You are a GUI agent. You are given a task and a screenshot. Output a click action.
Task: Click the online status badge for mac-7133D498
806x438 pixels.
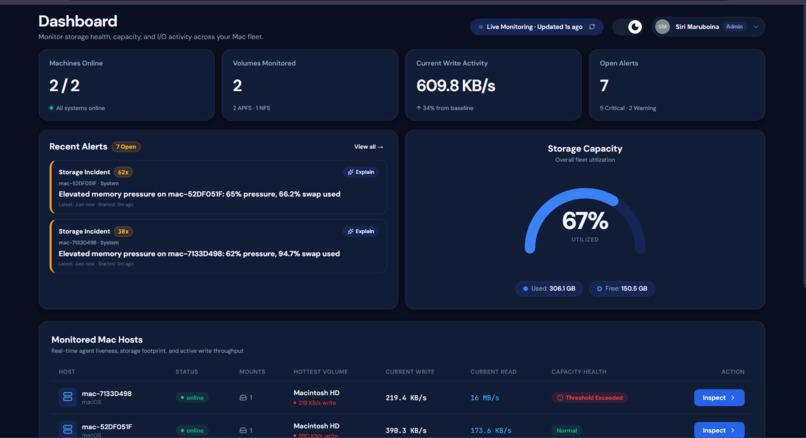point(192,398)
